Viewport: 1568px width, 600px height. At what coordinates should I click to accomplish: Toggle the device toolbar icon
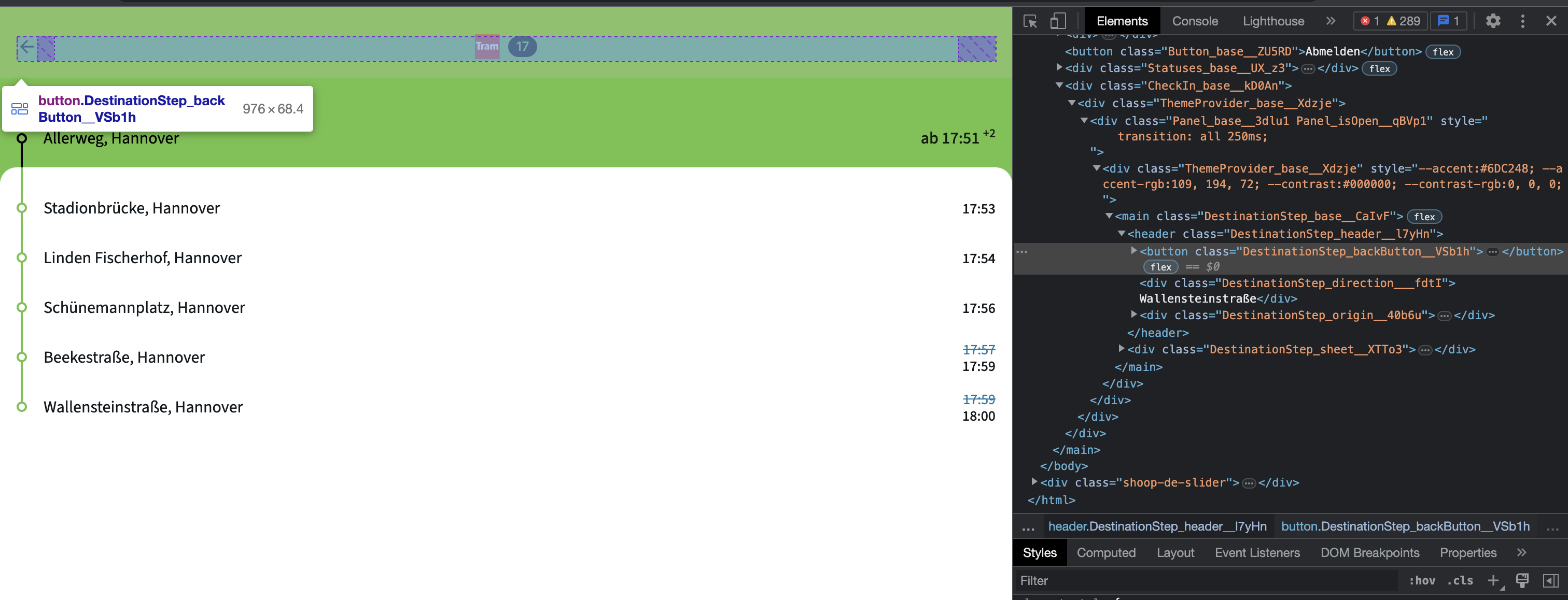point(1058,21)
